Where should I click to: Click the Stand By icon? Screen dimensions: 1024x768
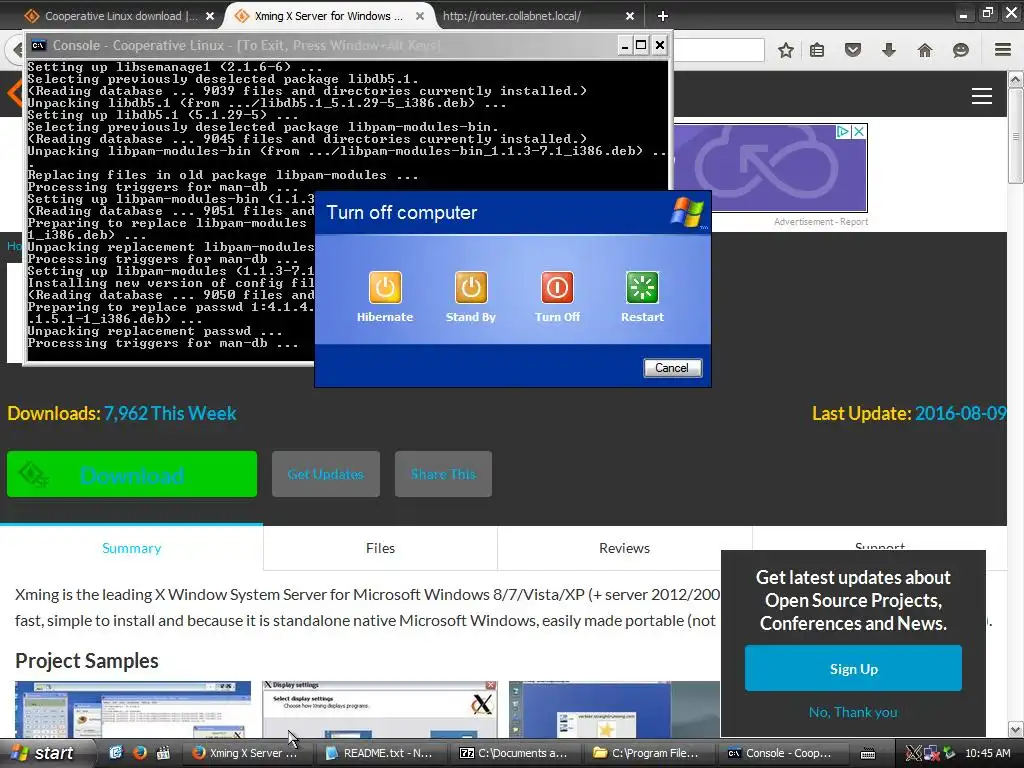[471, 287]
